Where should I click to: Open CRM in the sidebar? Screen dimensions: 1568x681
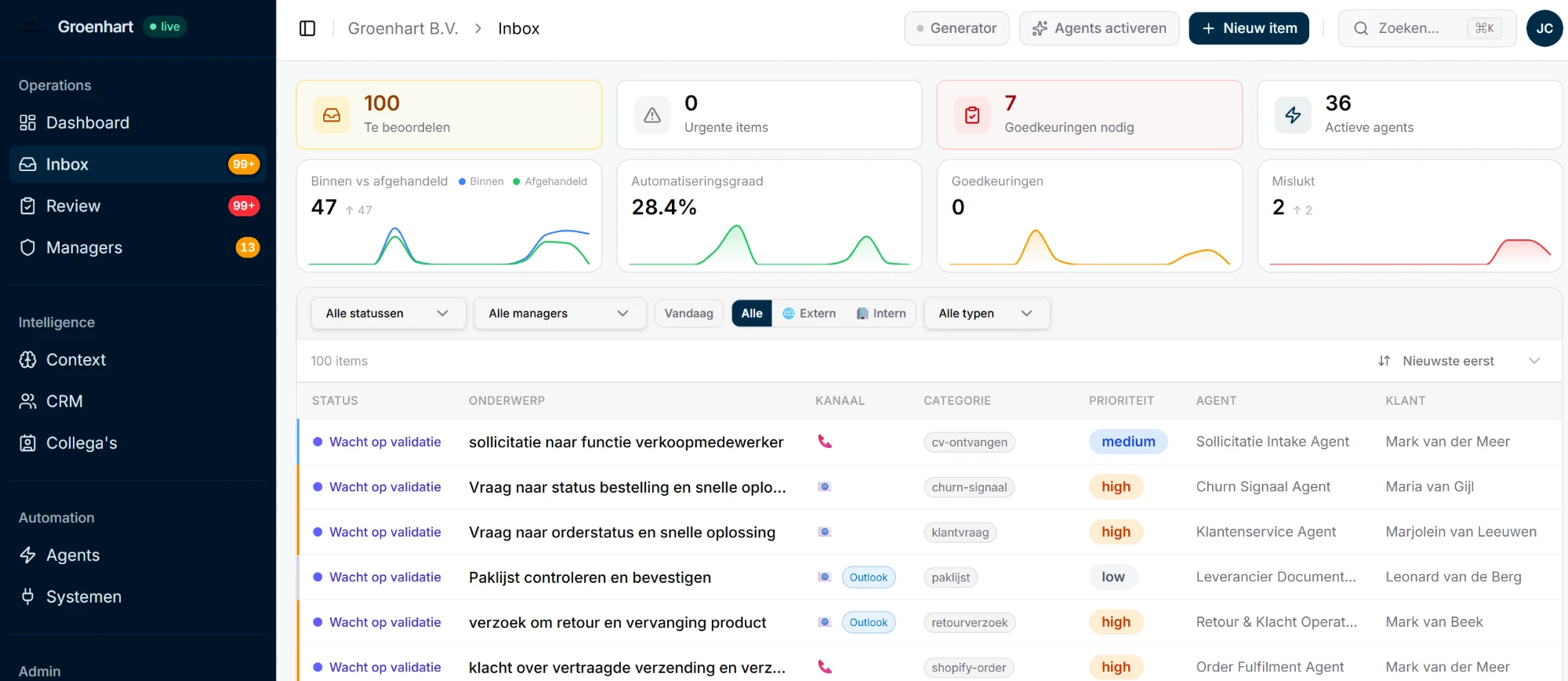(138, 401)
